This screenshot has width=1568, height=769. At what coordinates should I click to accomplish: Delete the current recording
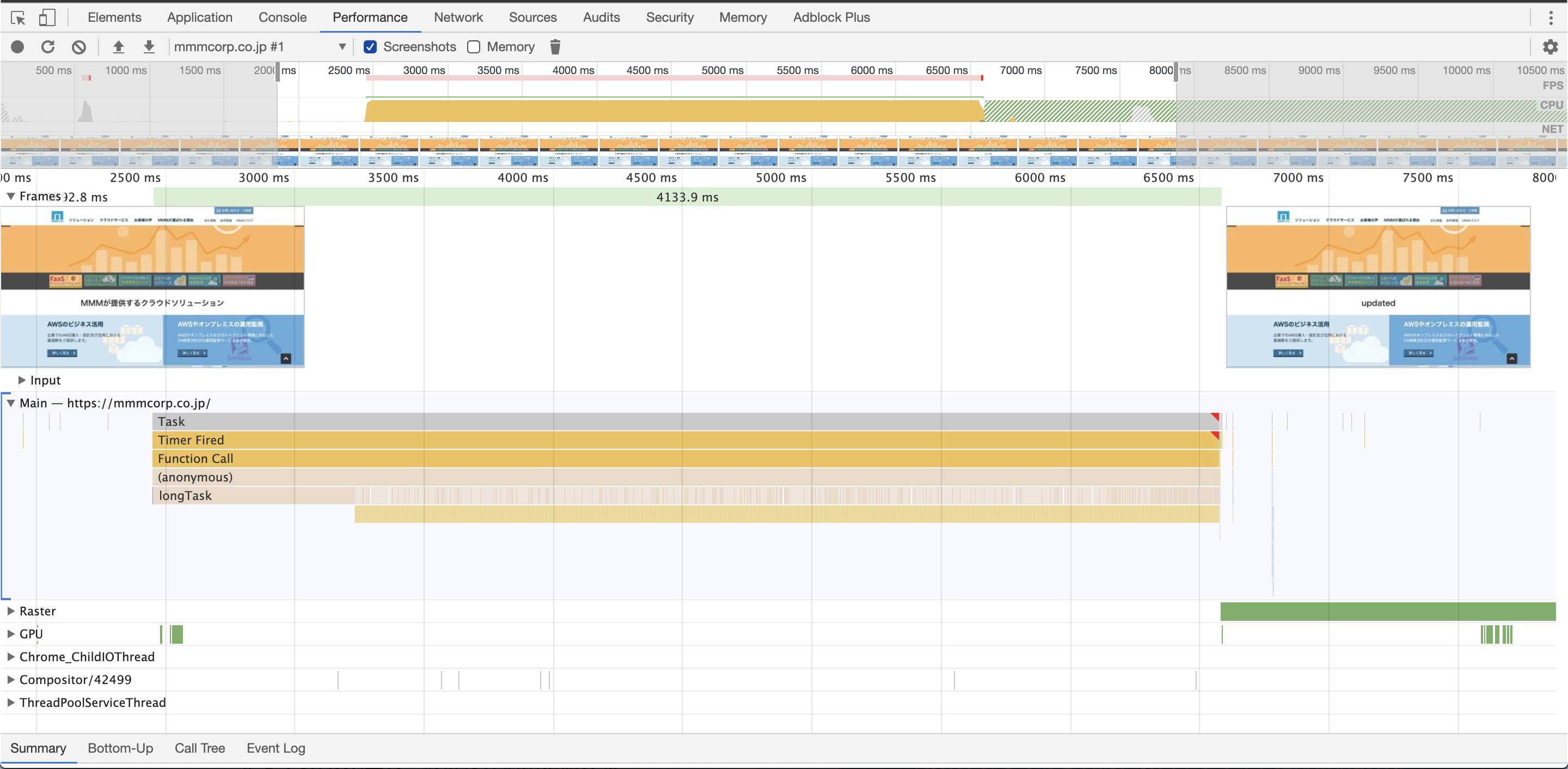click(555, 46)
